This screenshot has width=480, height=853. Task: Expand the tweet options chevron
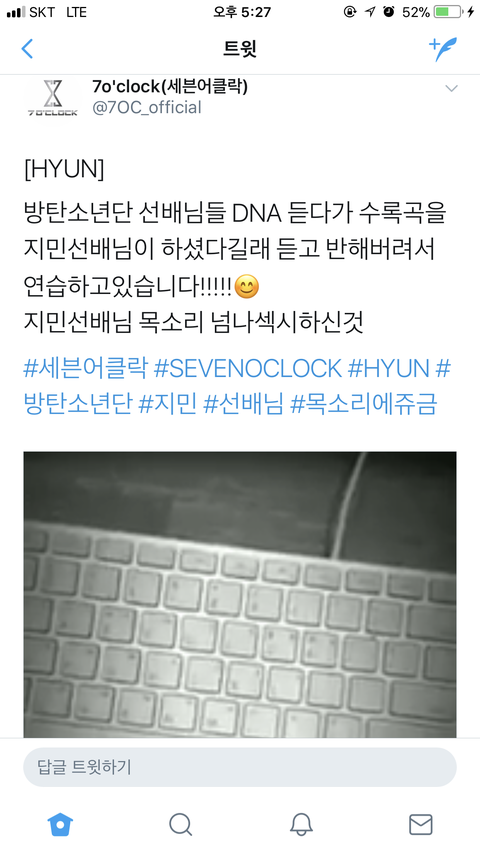451,88
